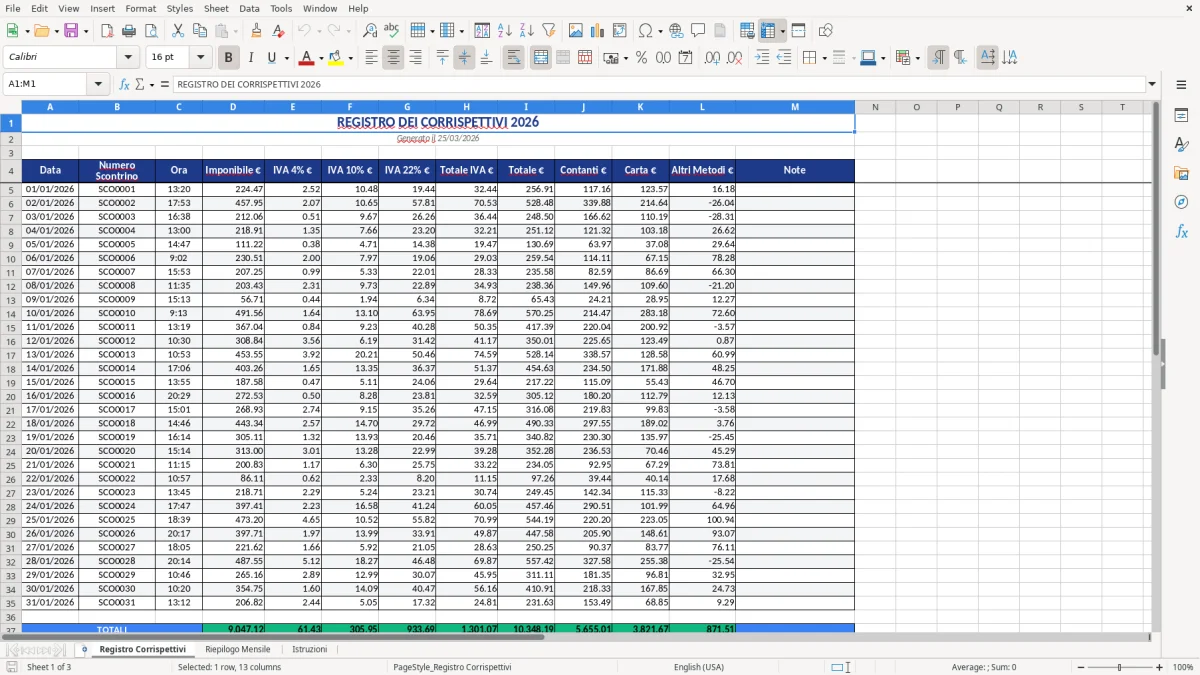1200x675 pixels.
Task: Toggle Align Right
Action: (x=415, y=58)
